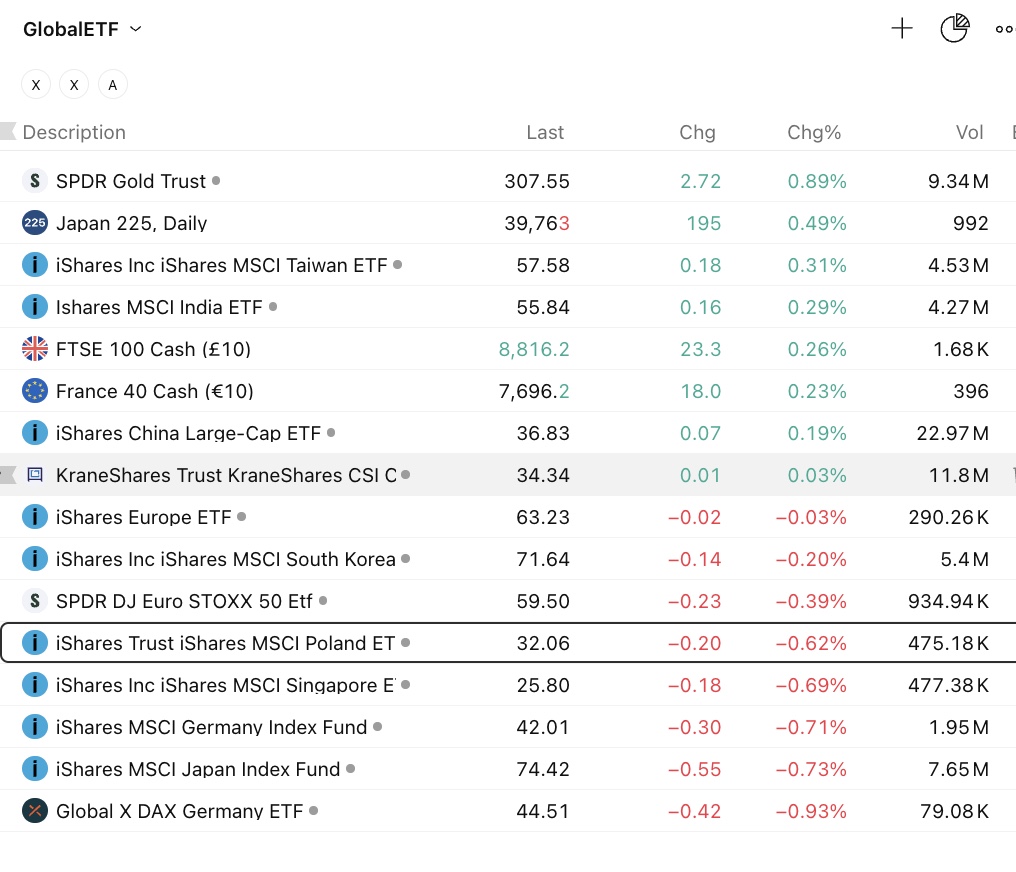Select iShares China Large-Cap ETF name
This screenshot has width=1016, height=872.
(189, 433)
